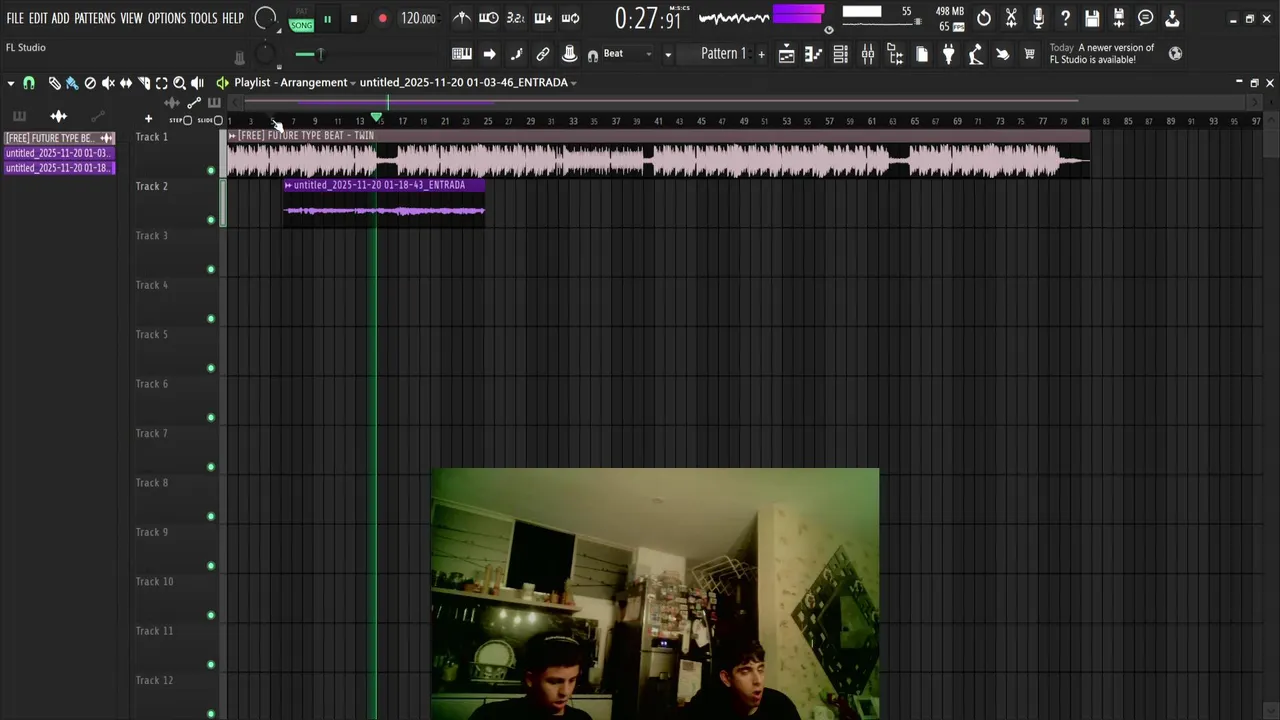
Task: Mute Track 5 using its green light
Action: 210,368
